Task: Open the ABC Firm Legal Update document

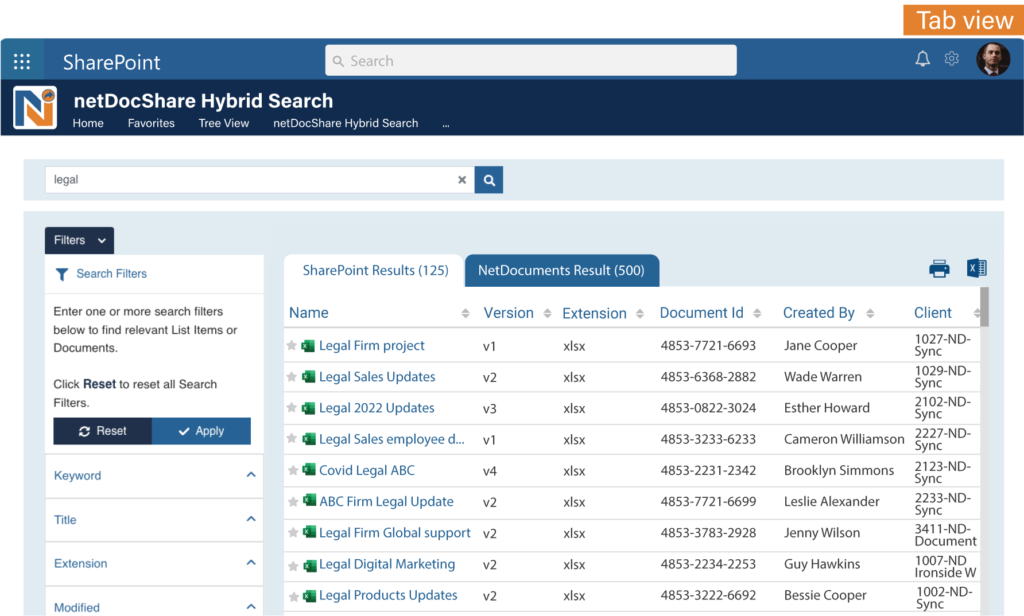Action: pos(386,502)
